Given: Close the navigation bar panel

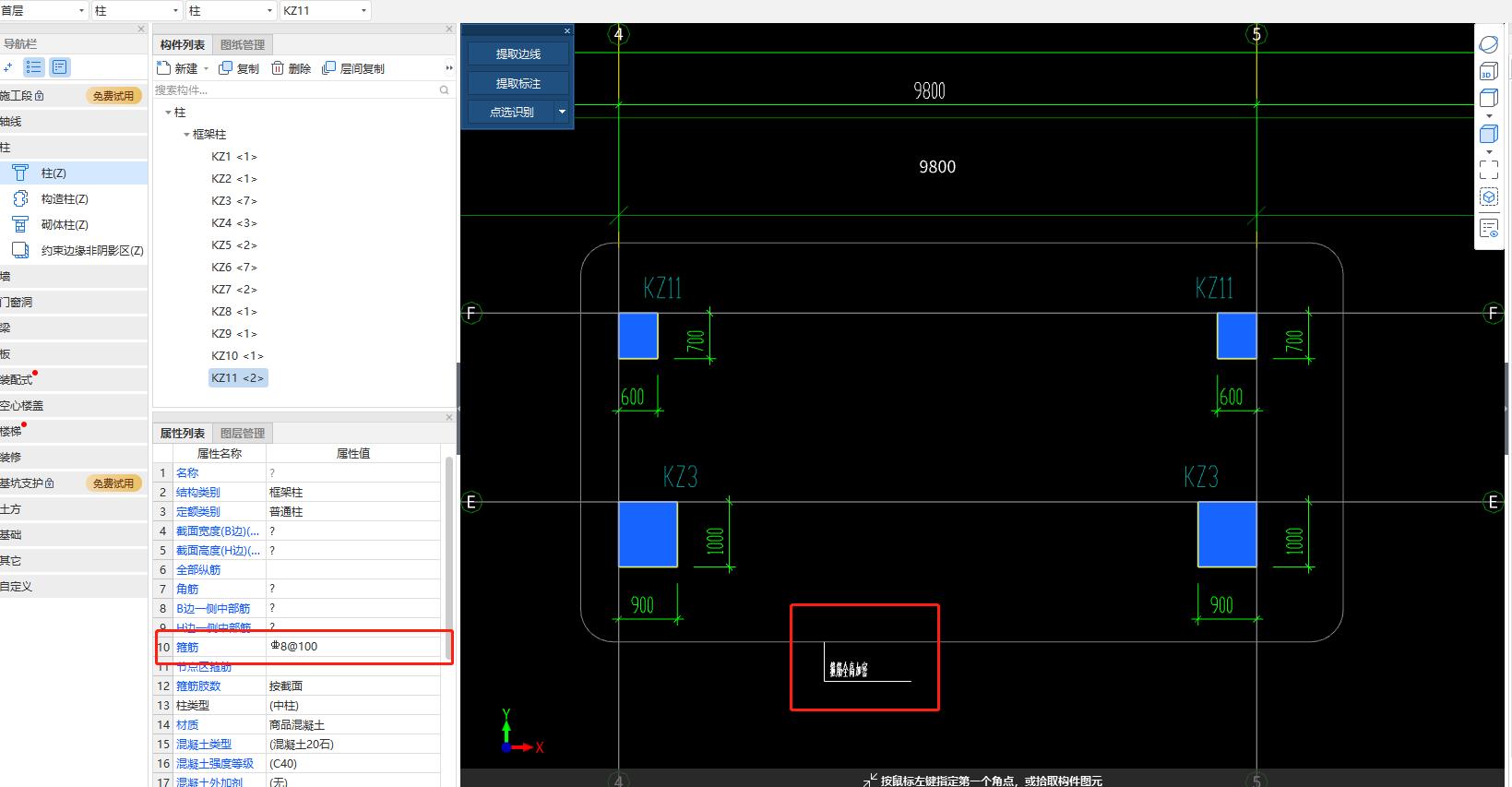Looking at the screenshot, I should (141, 30).
